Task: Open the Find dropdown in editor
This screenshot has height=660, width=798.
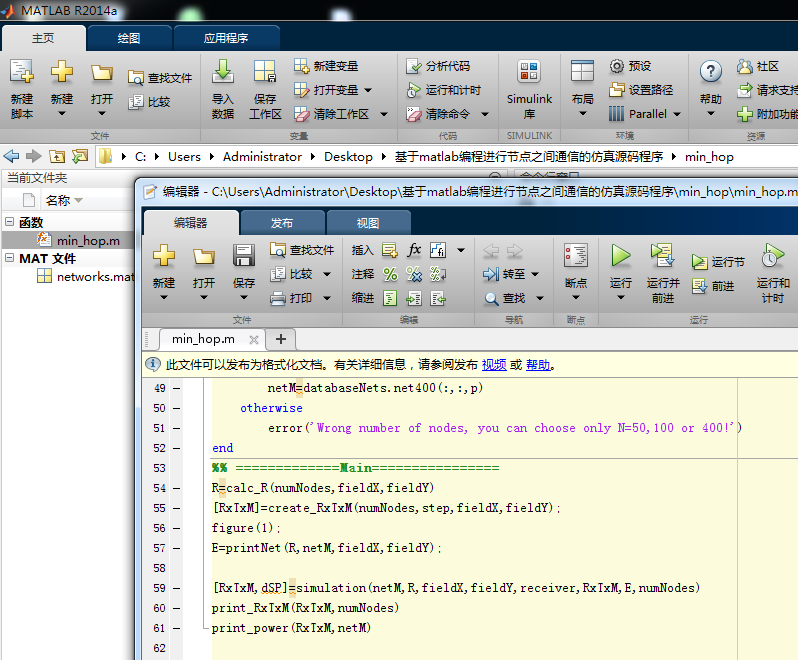Action: pos(540,298)
